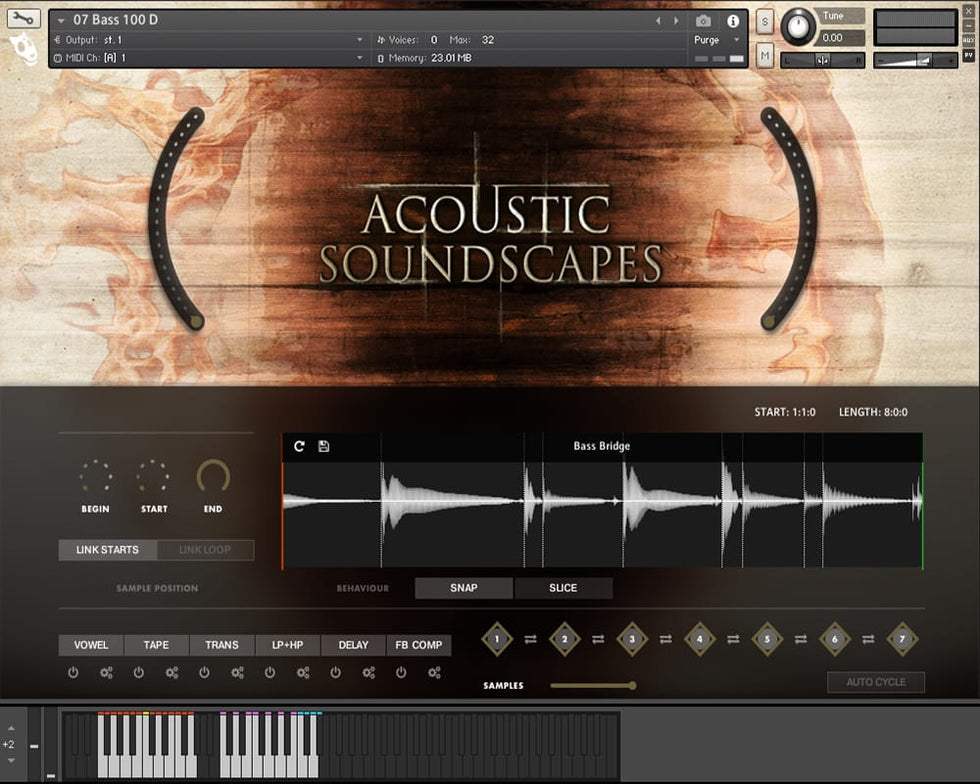This screenshot has height=784, width=980.
Task: Toggle the TAPE effect power switch
Action: coord(139,673)
